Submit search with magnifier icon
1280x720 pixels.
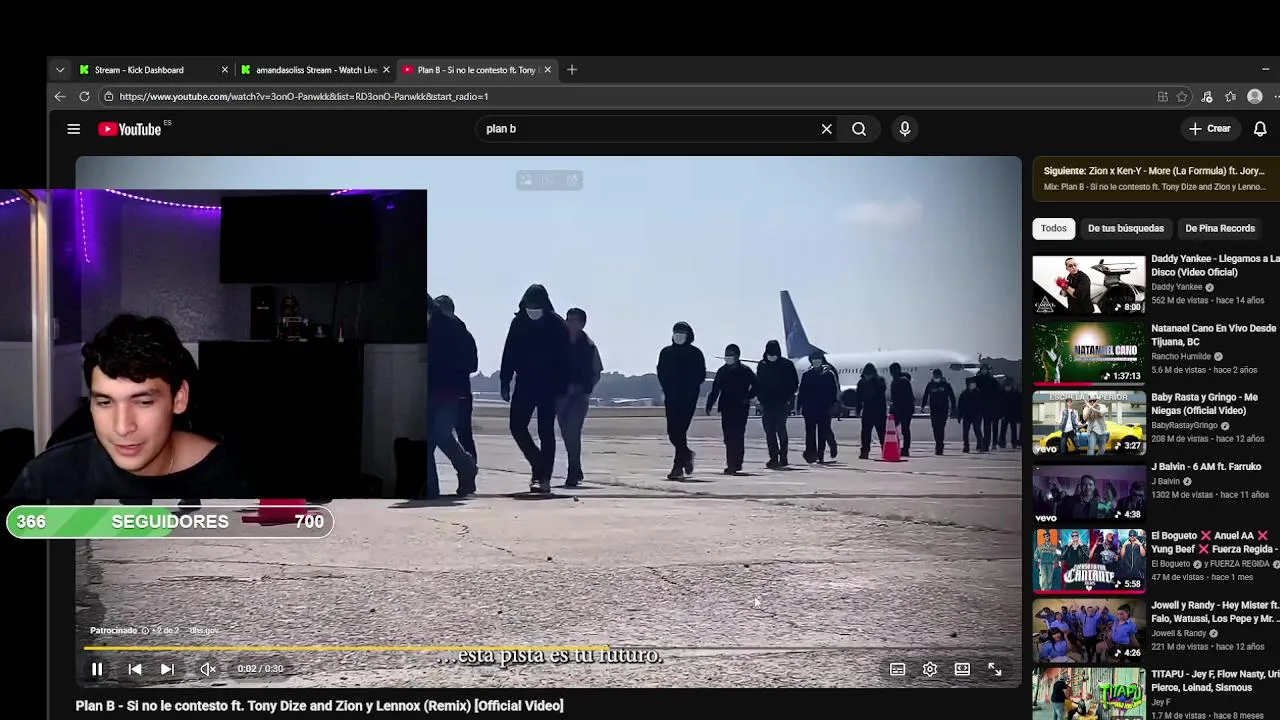(859, 129)
